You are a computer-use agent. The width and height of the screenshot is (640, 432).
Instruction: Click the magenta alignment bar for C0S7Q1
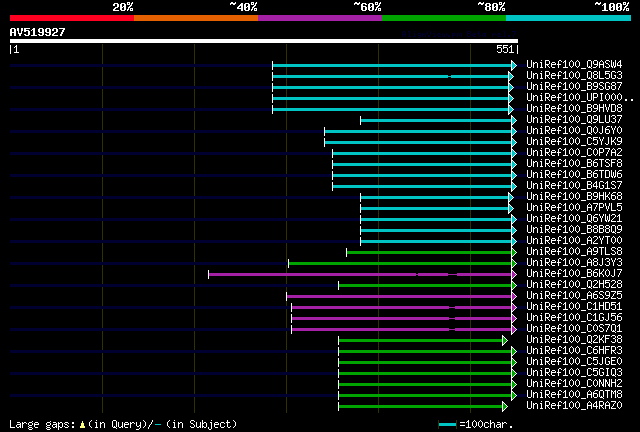pyautogui.click(x=402, y=330)
